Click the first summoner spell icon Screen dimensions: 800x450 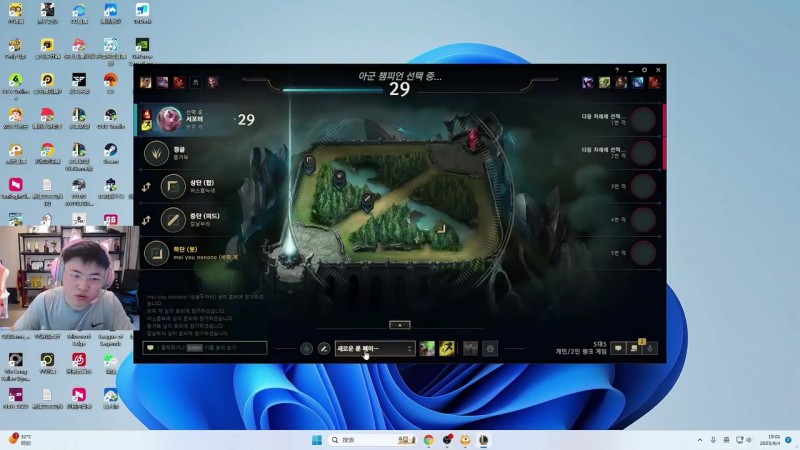pos(427,348)
